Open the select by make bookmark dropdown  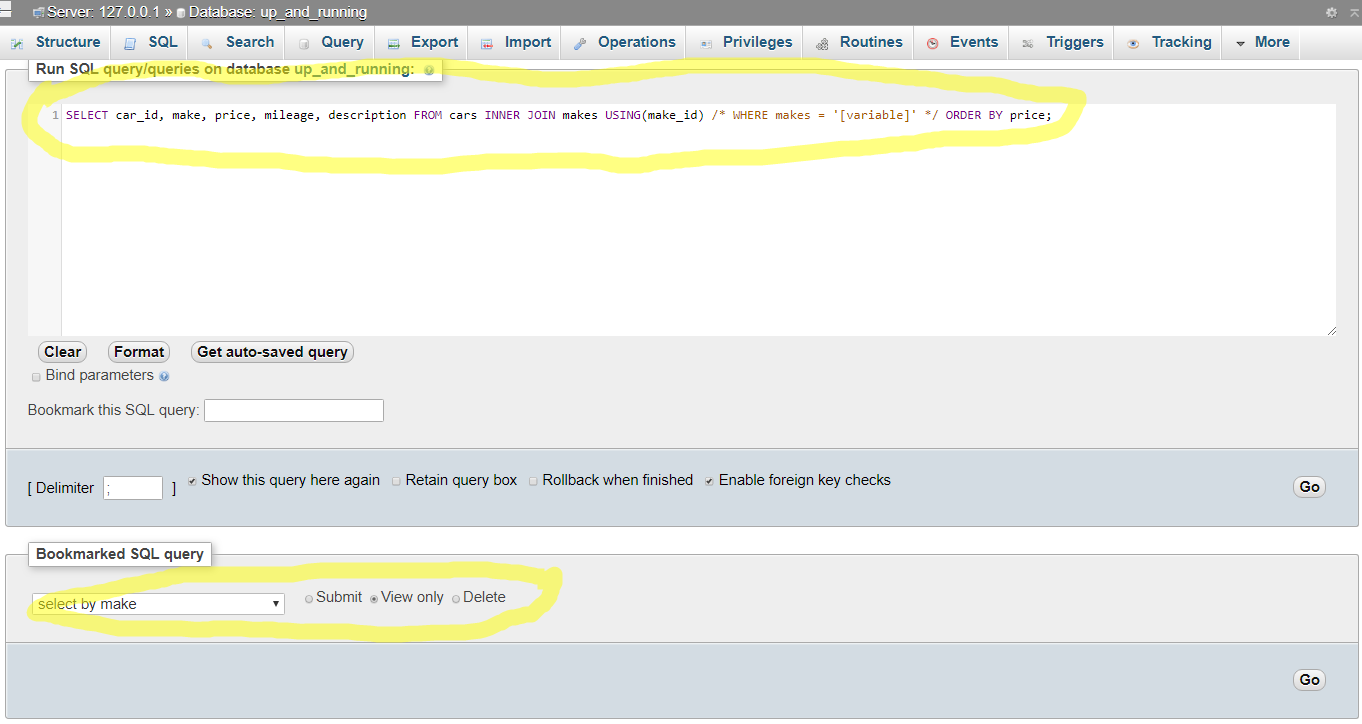pyautogui.click(x=157, y=603)
